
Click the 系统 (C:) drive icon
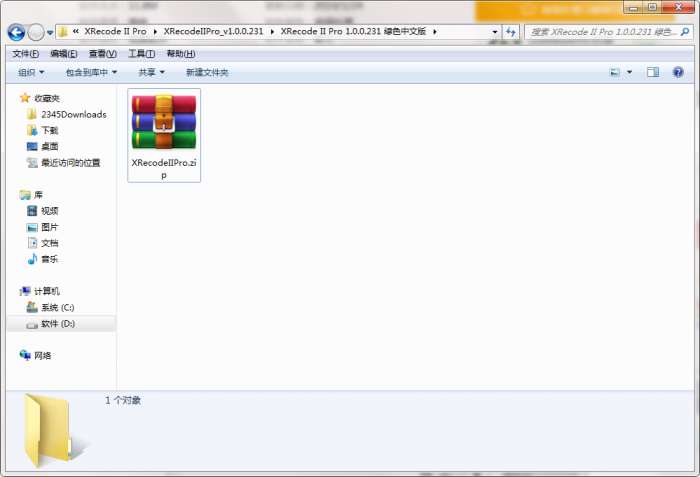tap(32, 307)
